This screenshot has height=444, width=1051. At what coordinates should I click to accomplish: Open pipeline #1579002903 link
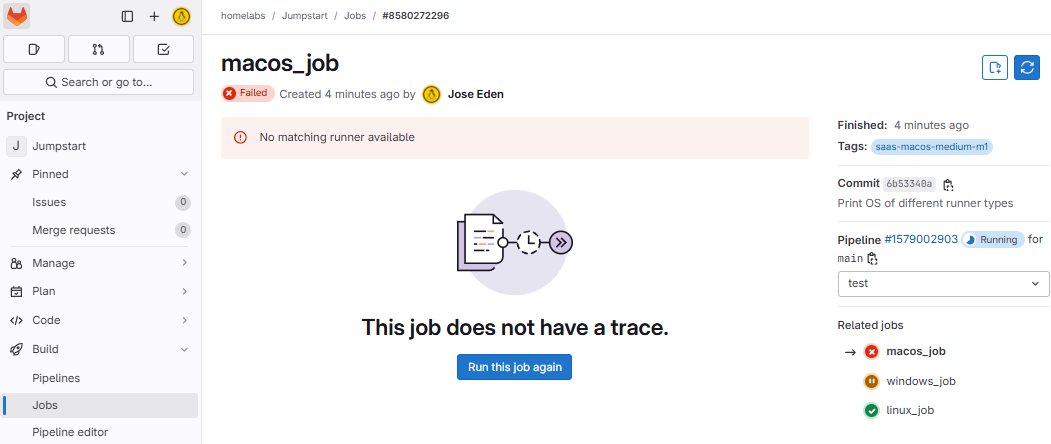click(921, 239)
